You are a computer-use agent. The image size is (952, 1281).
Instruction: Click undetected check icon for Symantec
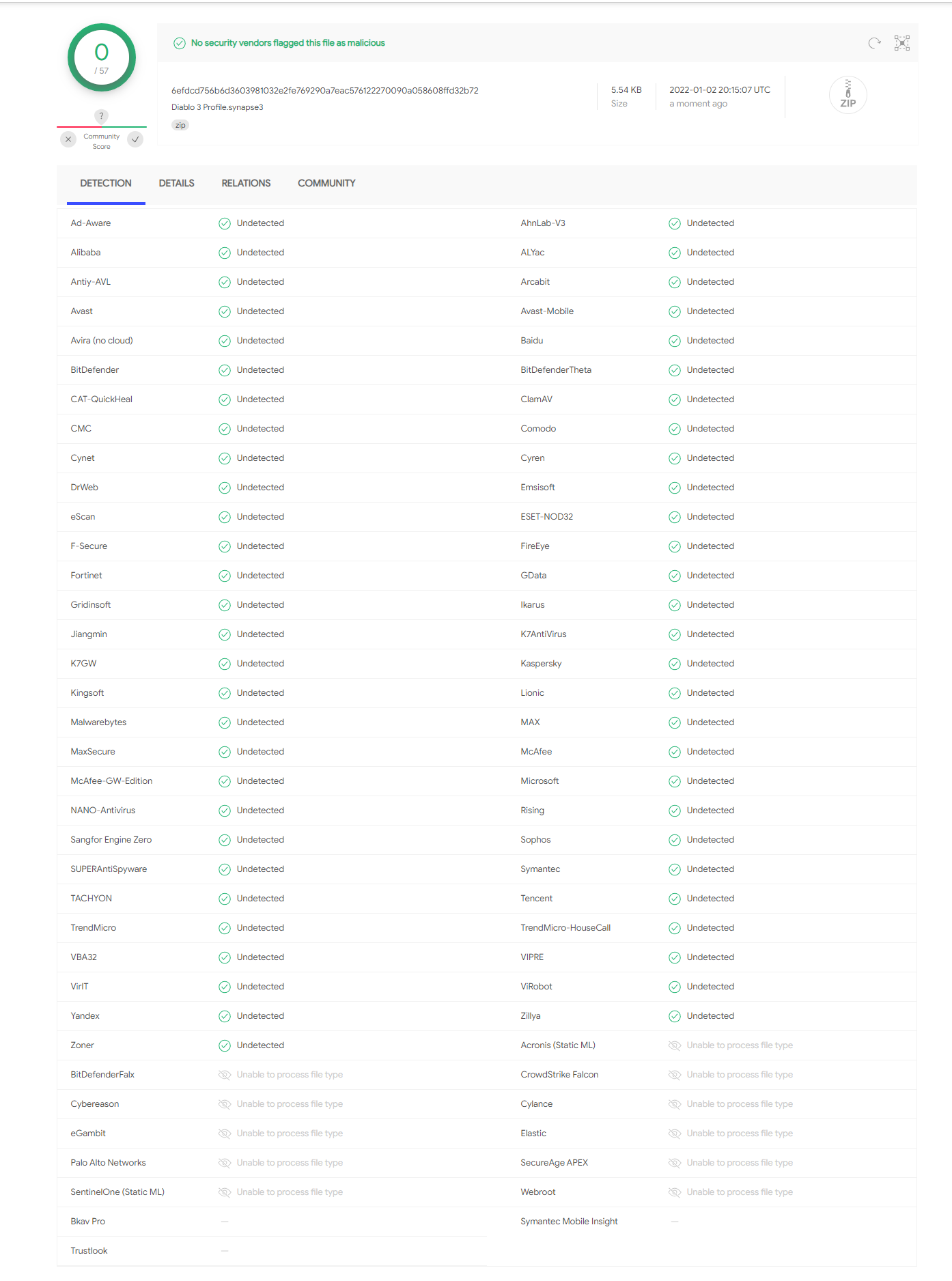click(675, 869)
